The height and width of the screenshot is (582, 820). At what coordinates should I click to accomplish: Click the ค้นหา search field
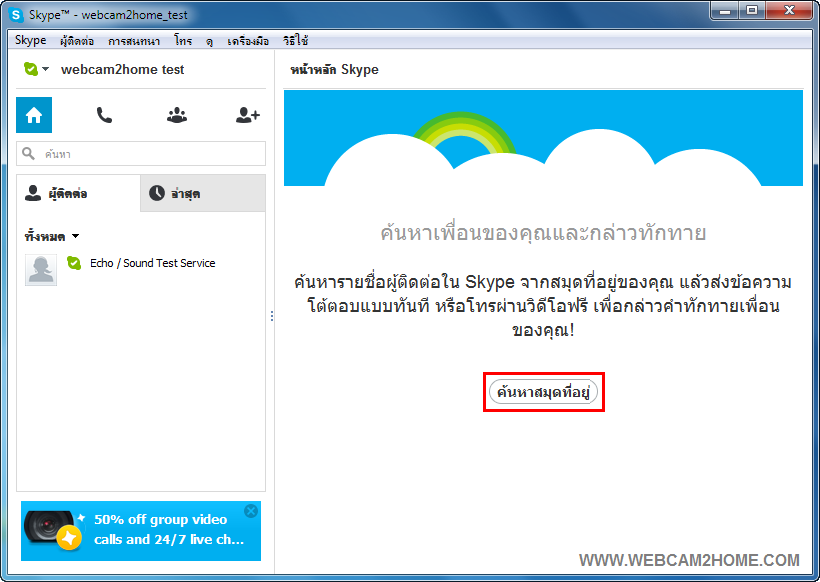coord(150,154)
